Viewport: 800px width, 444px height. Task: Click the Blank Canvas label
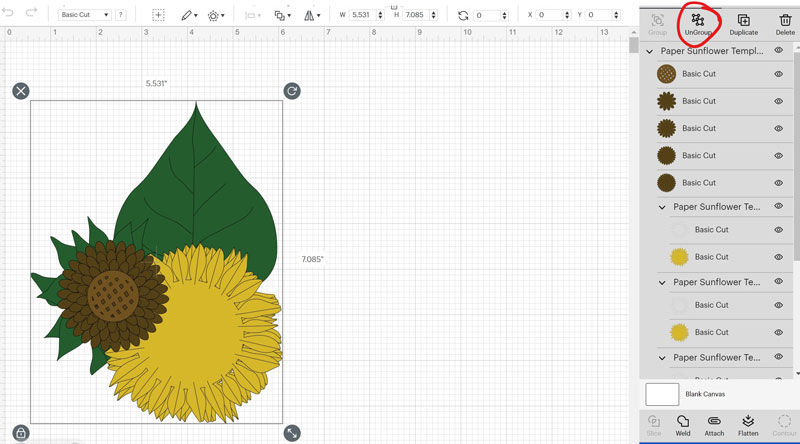(x=705, y=394)
